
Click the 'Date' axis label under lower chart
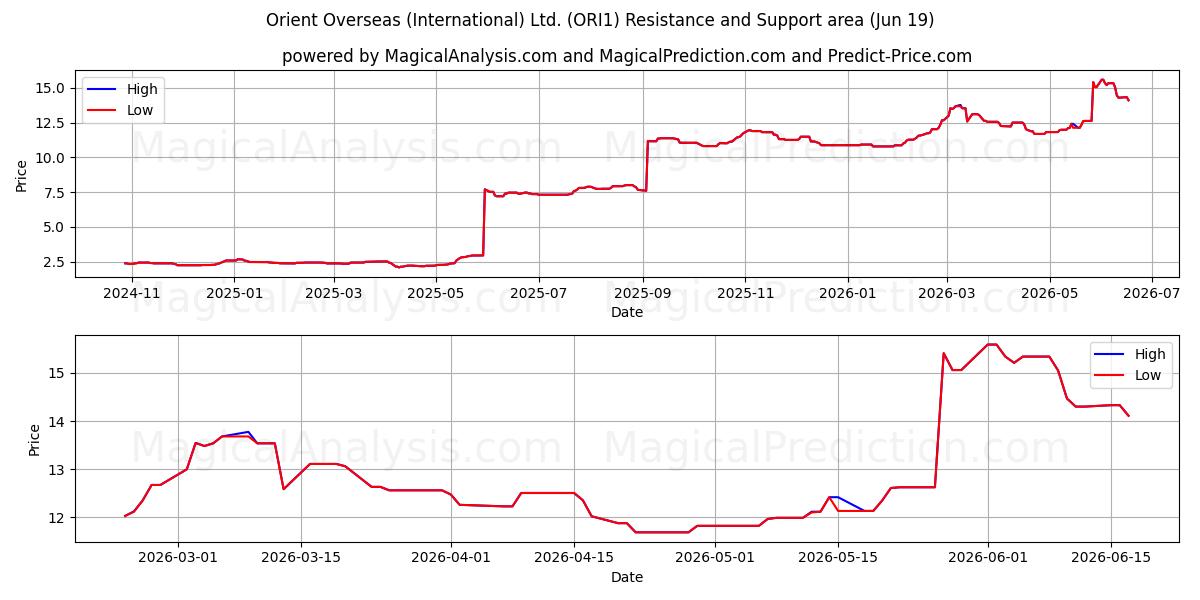click(x=627, y=577)
